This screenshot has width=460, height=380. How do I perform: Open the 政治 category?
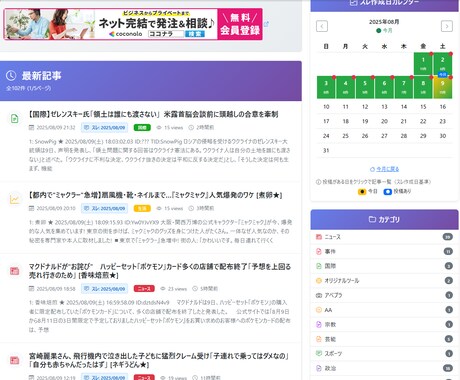click(x=384, y=368)
